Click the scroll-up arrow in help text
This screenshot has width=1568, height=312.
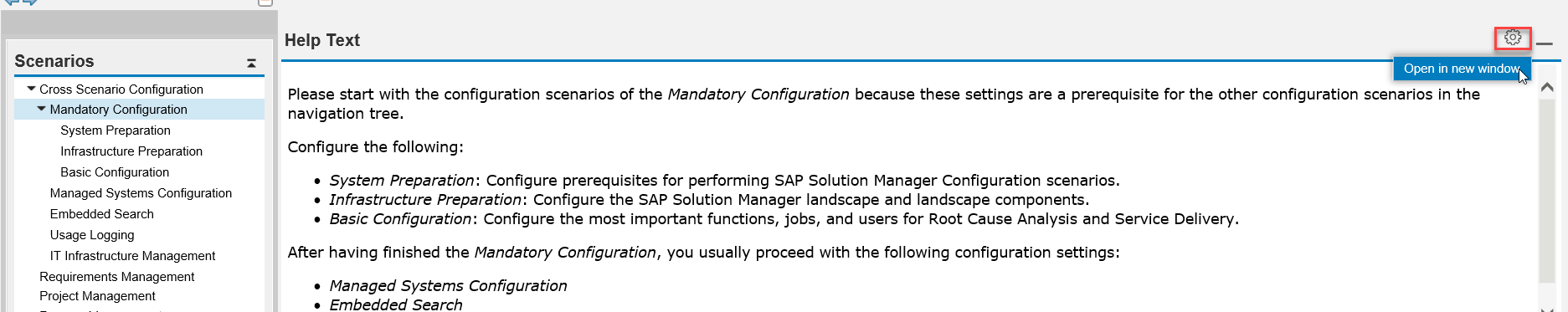pyautogui.click(x=1547, y=87)
